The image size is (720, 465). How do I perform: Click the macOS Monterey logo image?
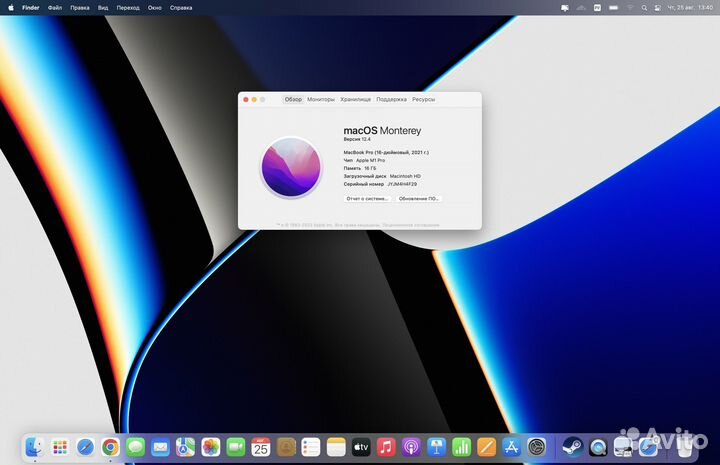click(x=291, y=167)
